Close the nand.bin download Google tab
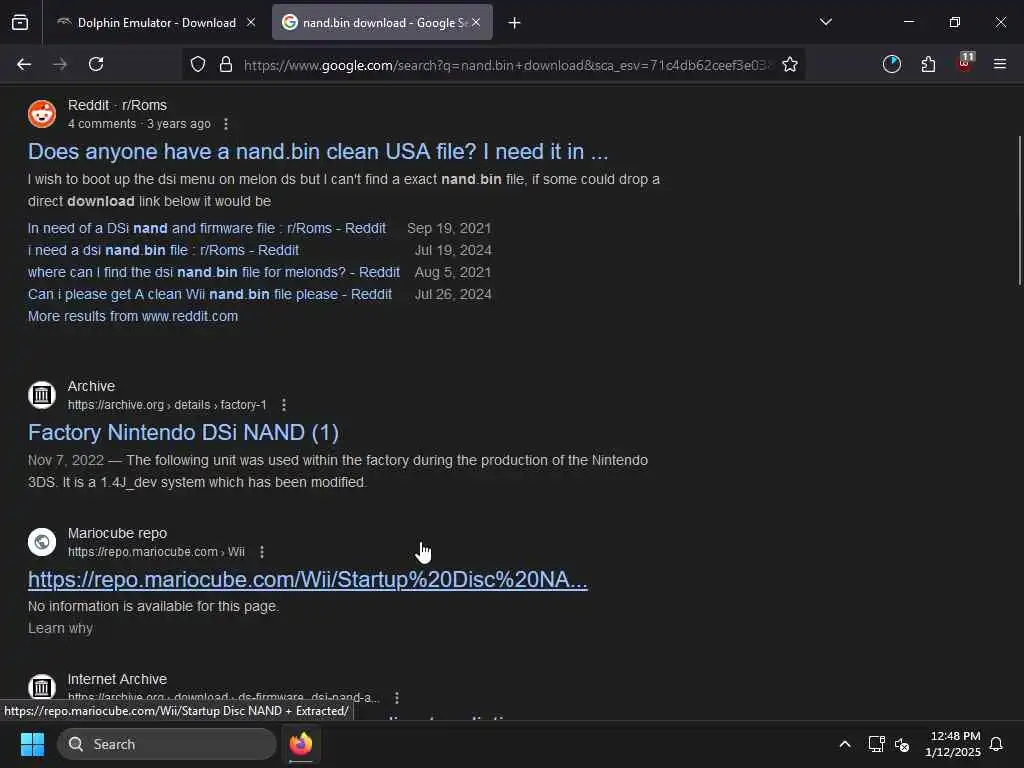The image size is (1024, 768). tap(476, 22)
